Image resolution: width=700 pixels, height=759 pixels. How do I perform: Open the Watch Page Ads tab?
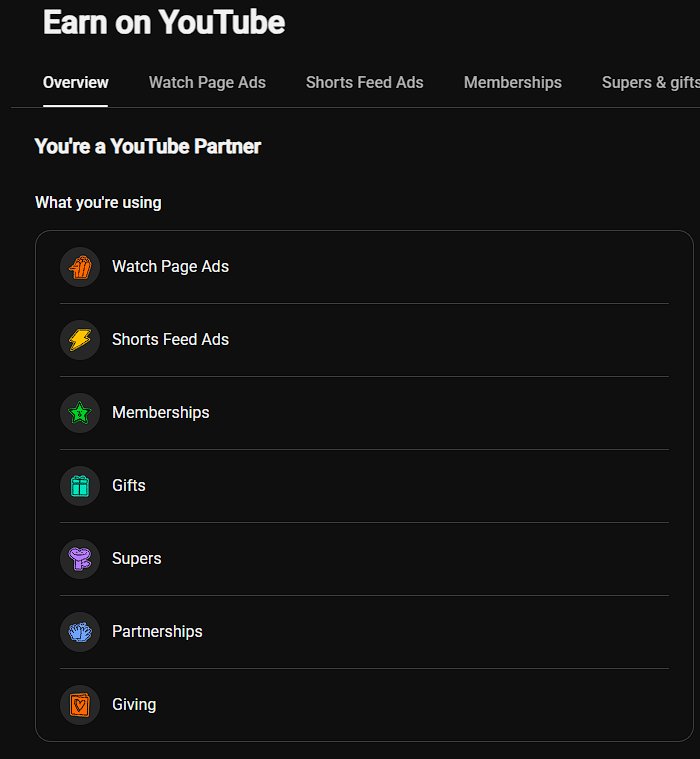point(207,83)
